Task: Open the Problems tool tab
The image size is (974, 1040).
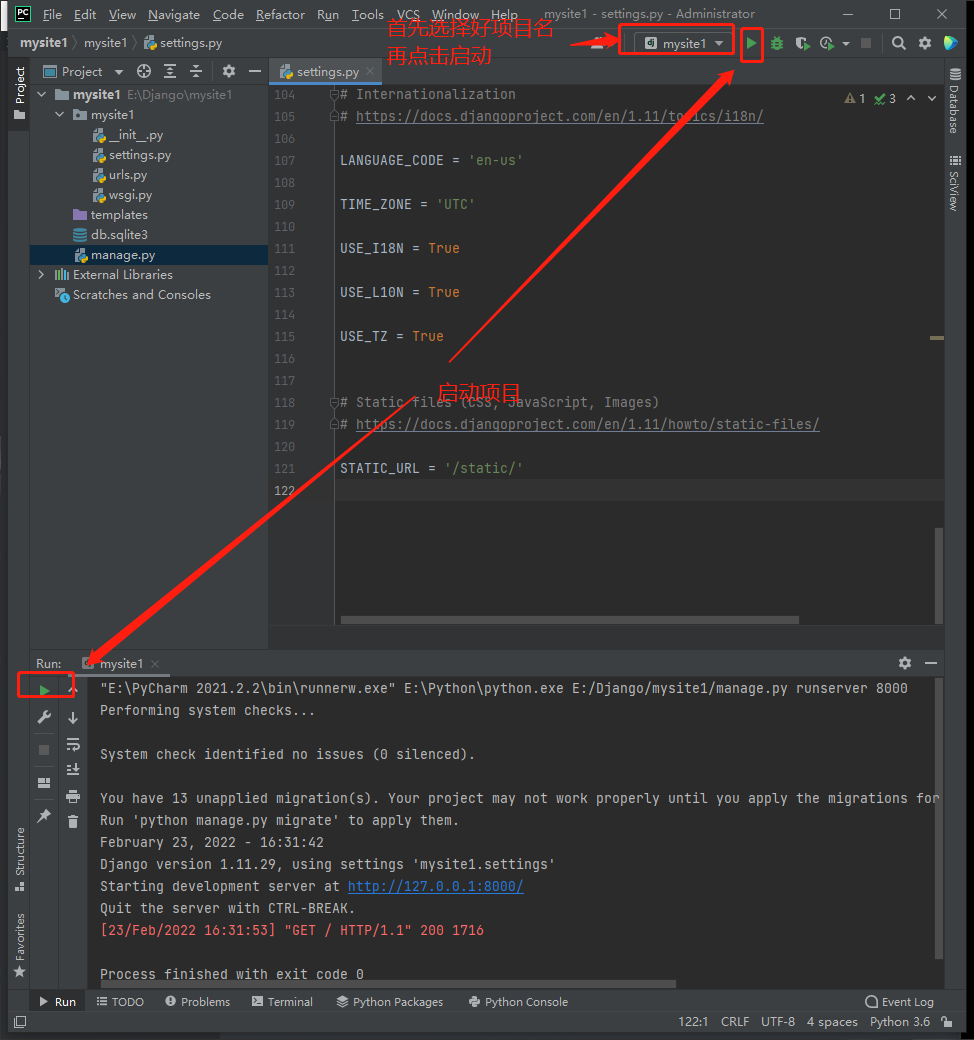Action: click(197, 1002)
